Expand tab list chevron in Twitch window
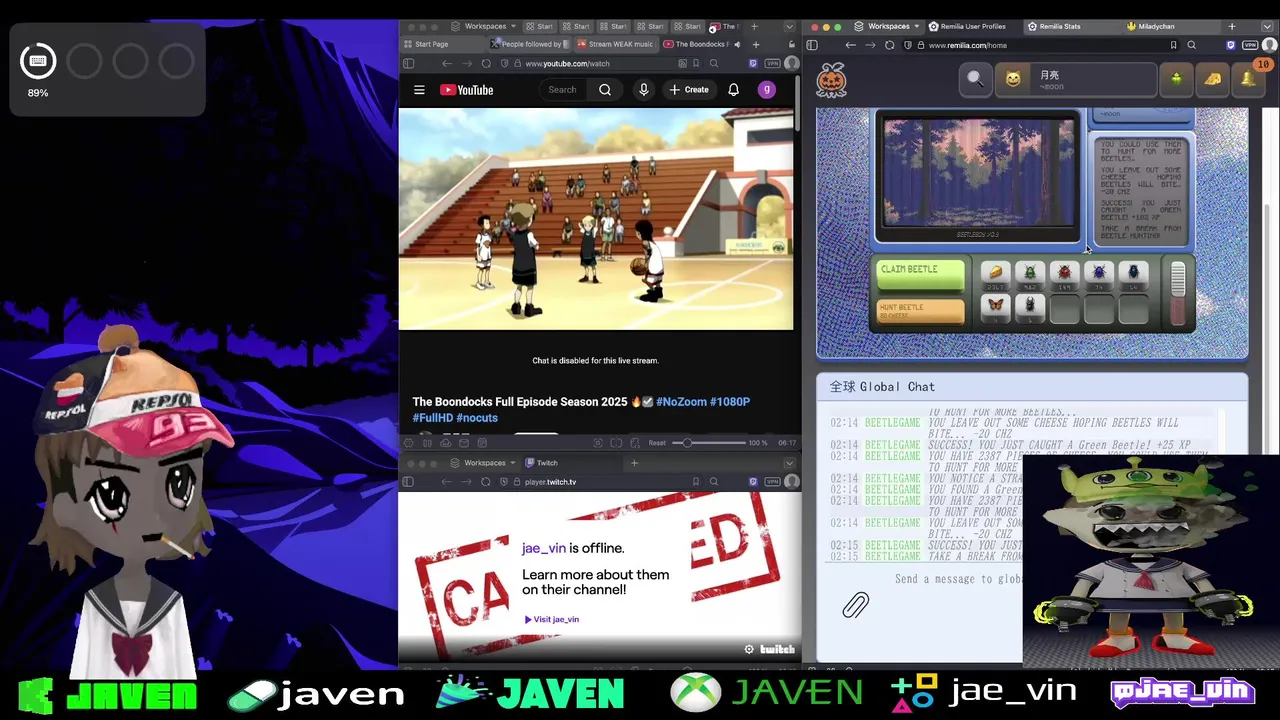 tap(789, 463)
